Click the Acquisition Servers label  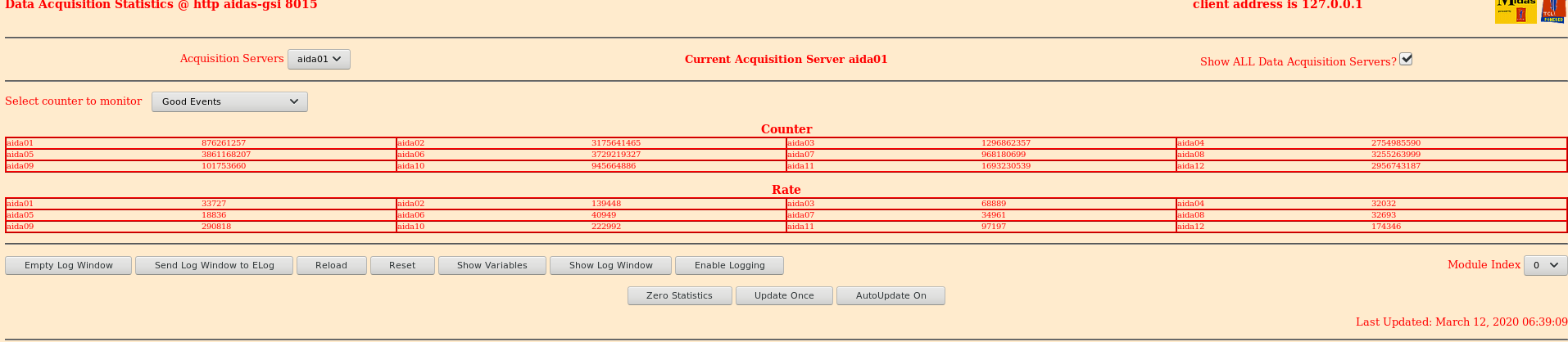point(232,59)
